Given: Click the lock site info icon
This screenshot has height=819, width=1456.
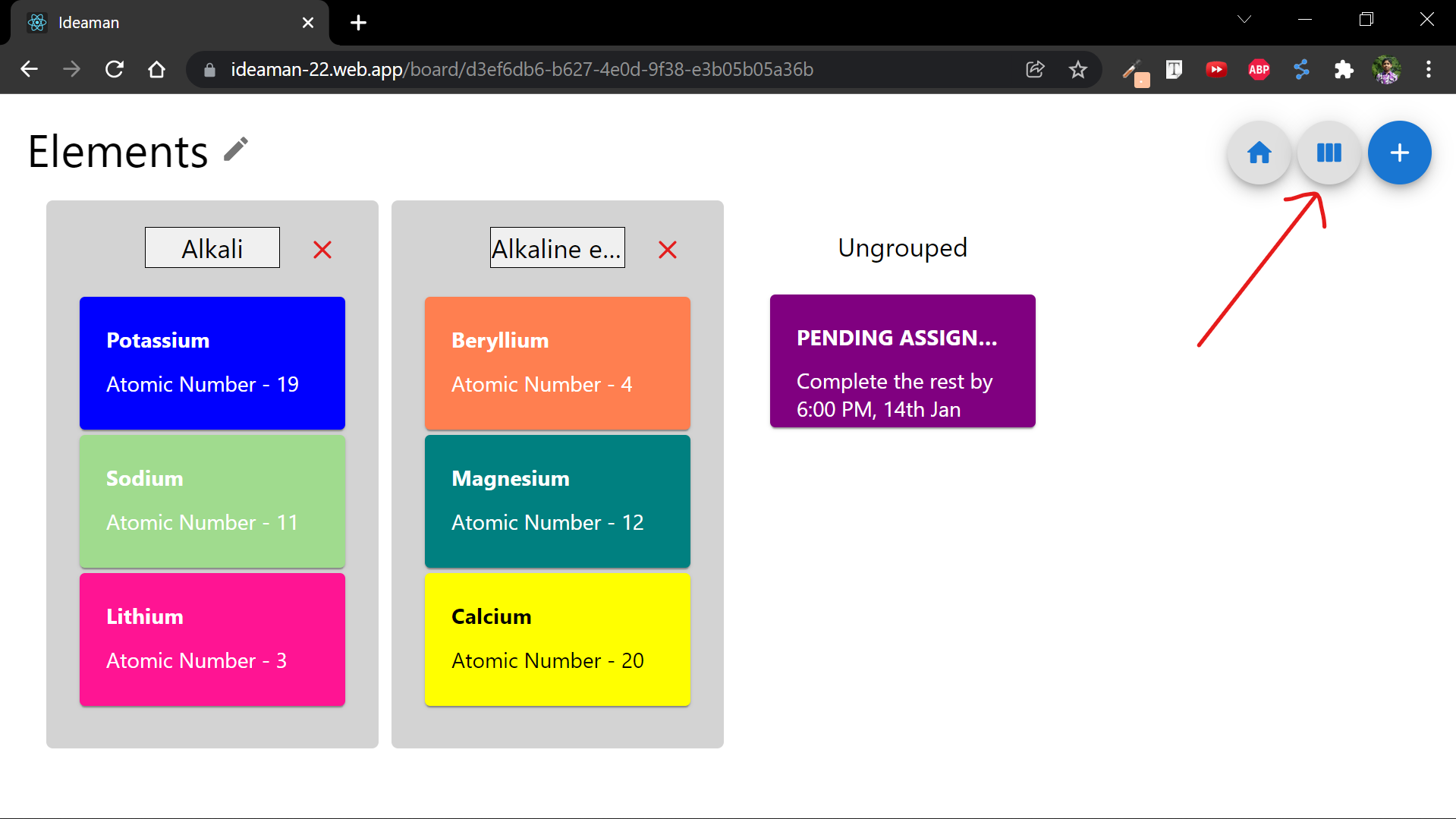Looking at the screenshot, I should point(210,69).
